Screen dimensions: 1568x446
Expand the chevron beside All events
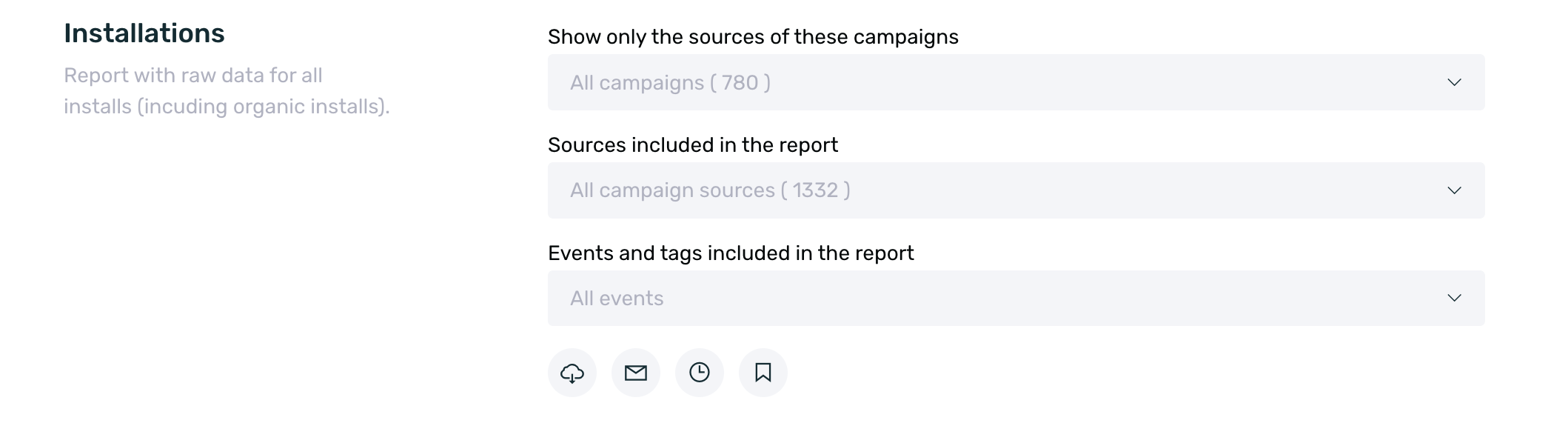(x=1454, y=298)
